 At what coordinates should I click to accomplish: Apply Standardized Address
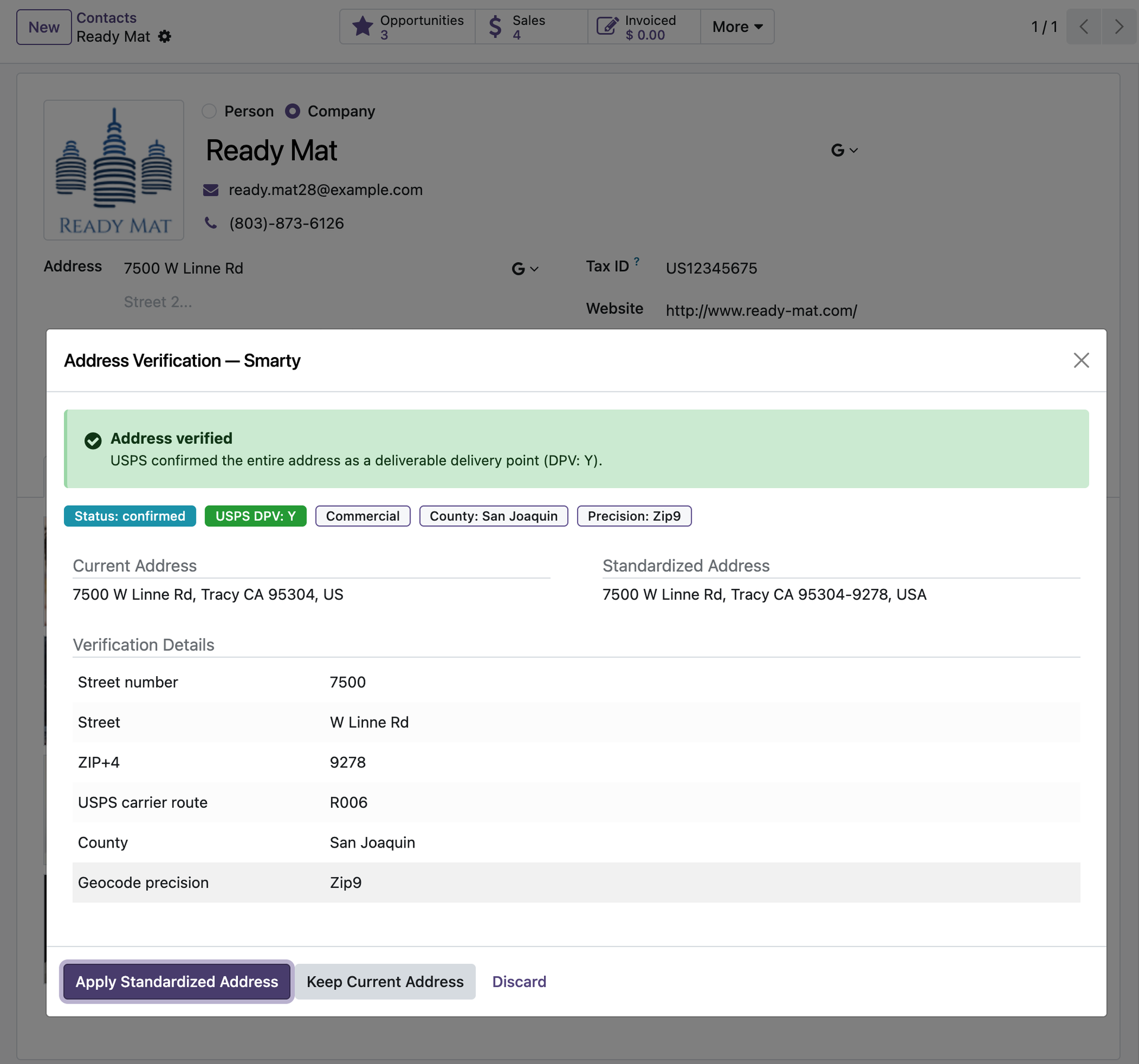177,982
